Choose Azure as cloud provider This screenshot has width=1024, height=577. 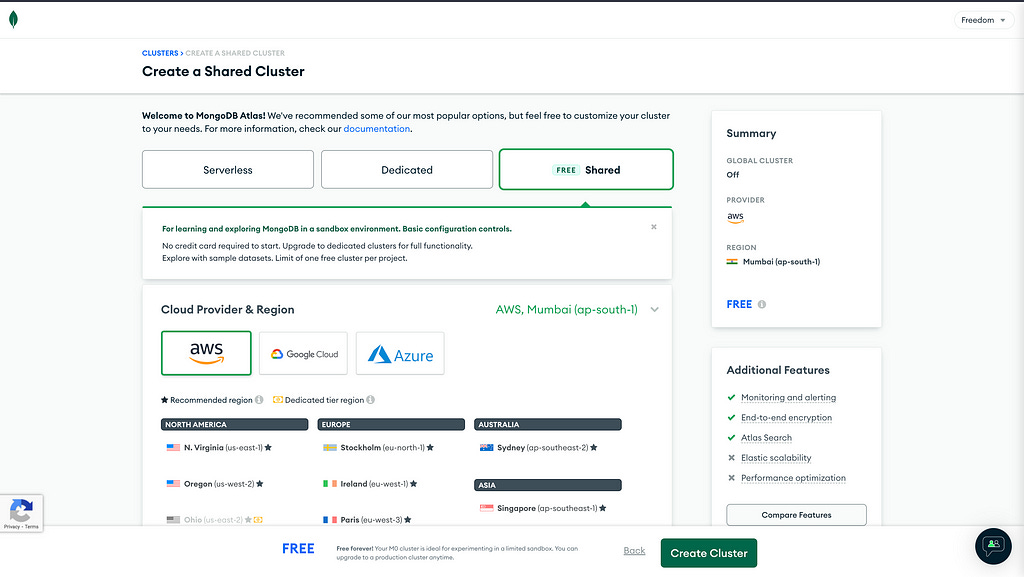point(400,353)
